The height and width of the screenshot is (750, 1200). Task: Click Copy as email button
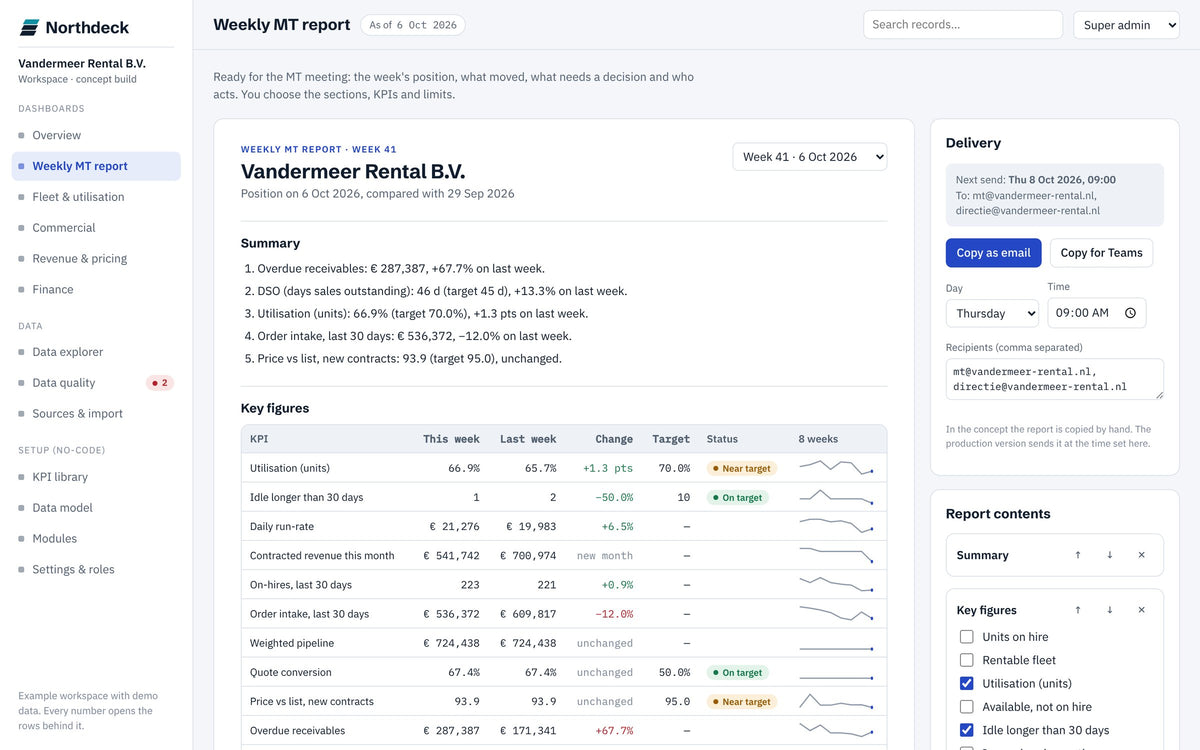point(993,253)
